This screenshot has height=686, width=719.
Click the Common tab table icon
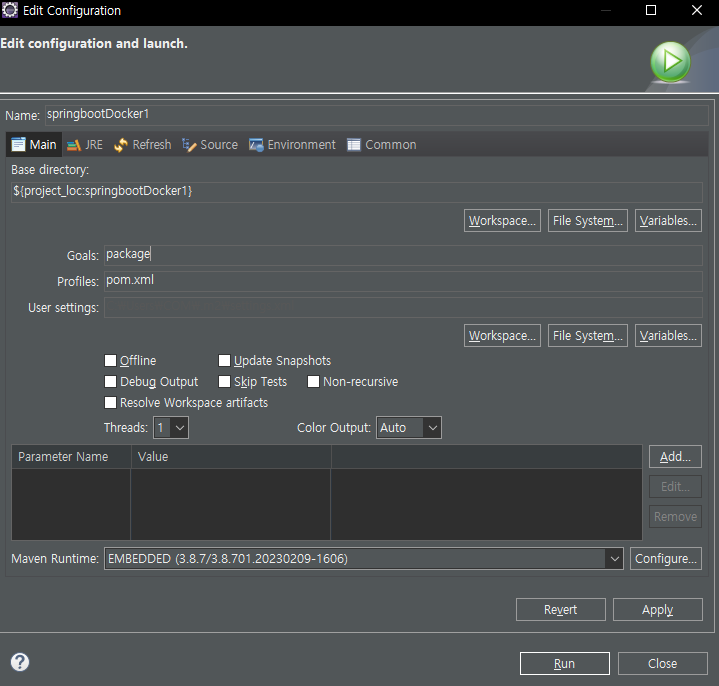(354, 145)
